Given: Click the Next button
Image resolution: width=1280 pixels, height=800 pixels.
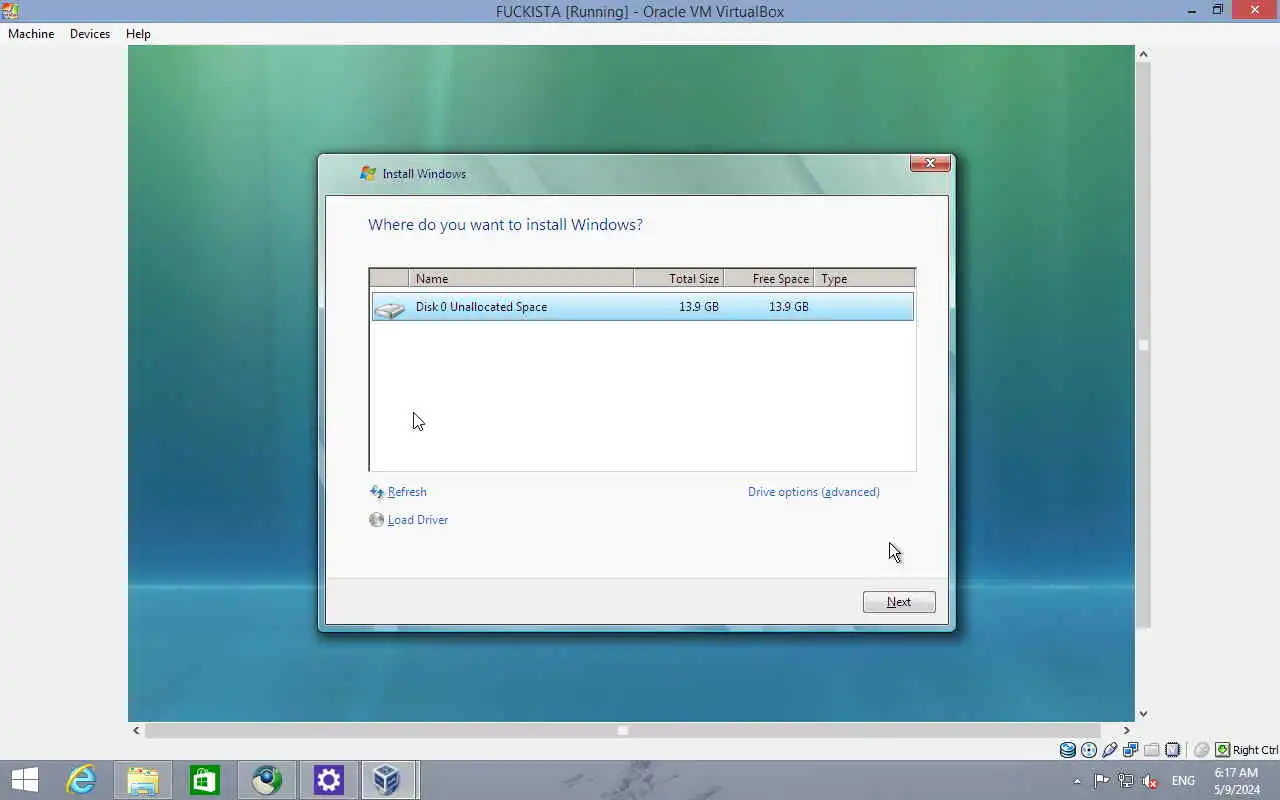Looking at the screenshot, I should [x=899, y=602].
